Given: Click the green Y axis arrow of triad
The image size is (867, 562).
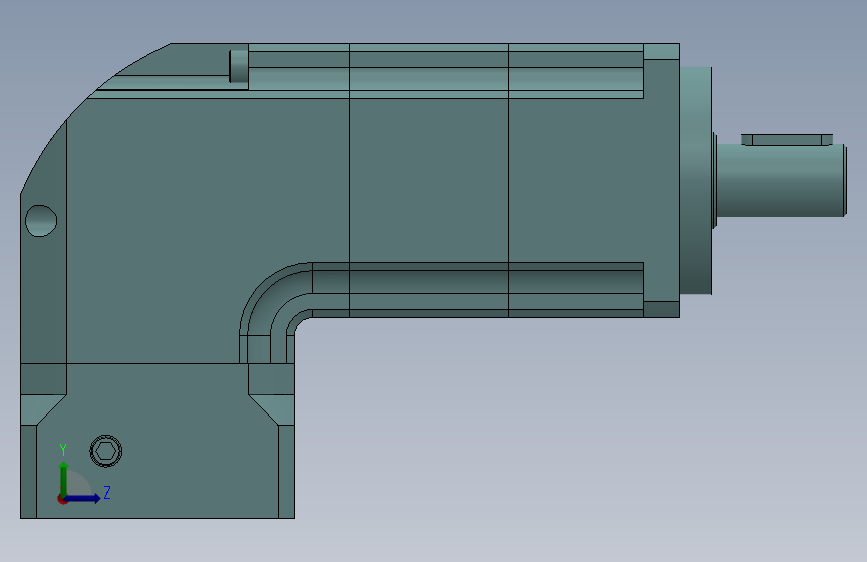Looking at the screenshot, I should 64,480.
